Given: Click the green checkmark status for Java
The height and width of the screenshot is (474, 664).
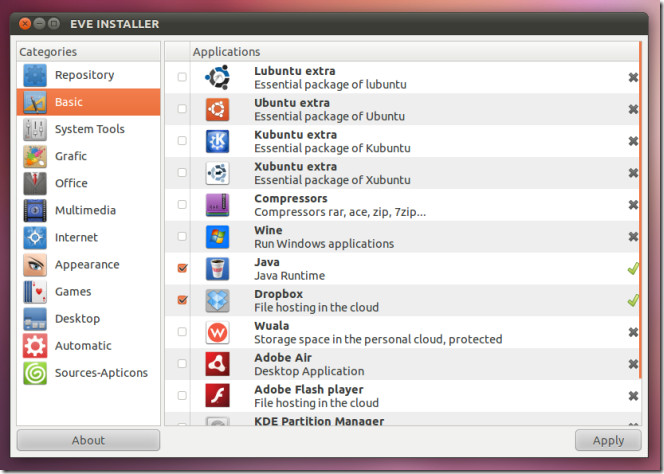Looking at the screenshot, I should click(x=633, y=268).
